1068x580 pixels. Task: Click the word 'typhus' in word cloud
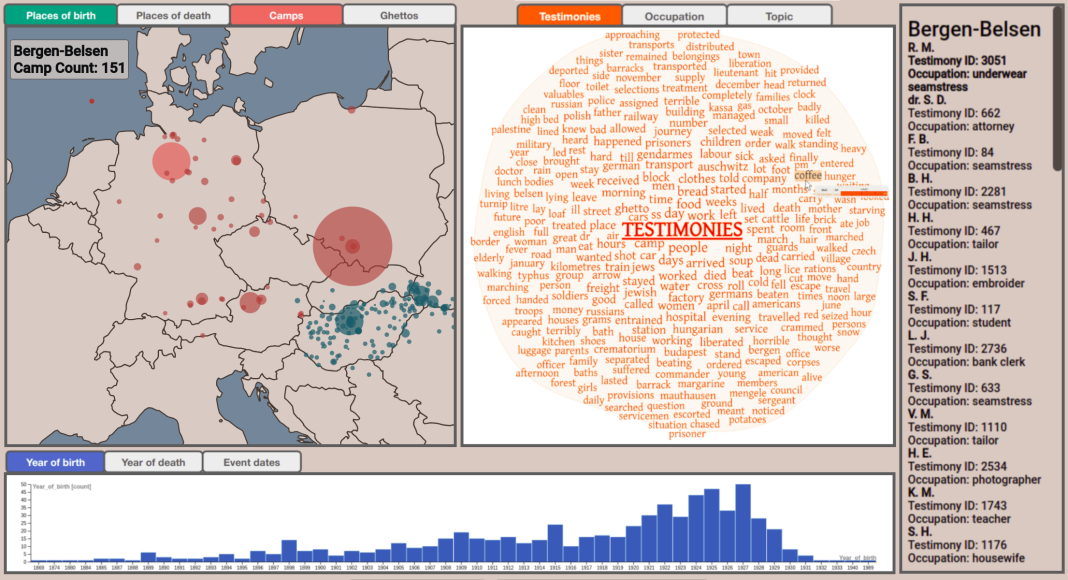click(x=533, y=276)
